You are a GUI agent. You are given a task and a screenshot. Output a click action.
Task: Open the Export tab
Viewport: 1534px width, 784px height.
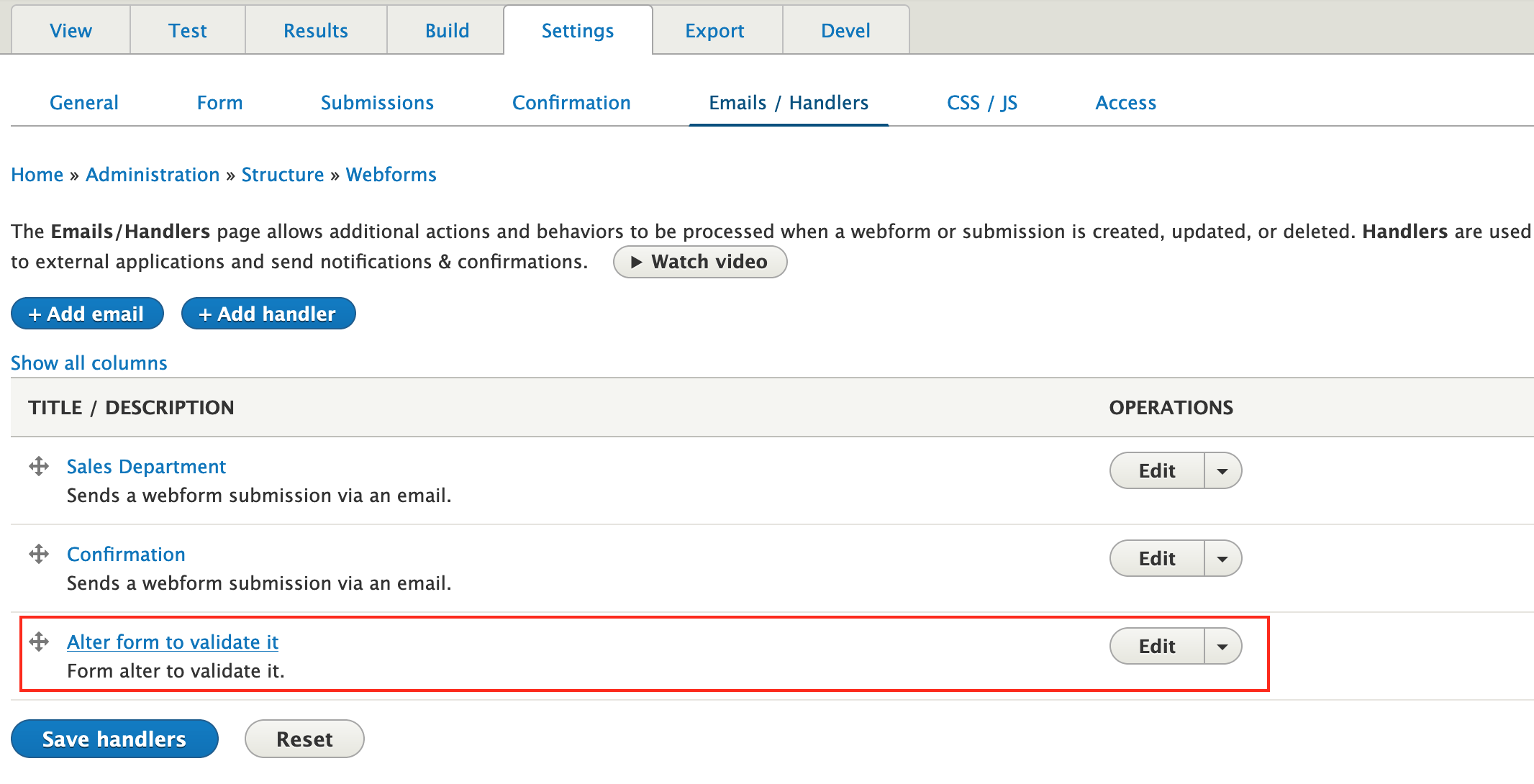point(714,31)
